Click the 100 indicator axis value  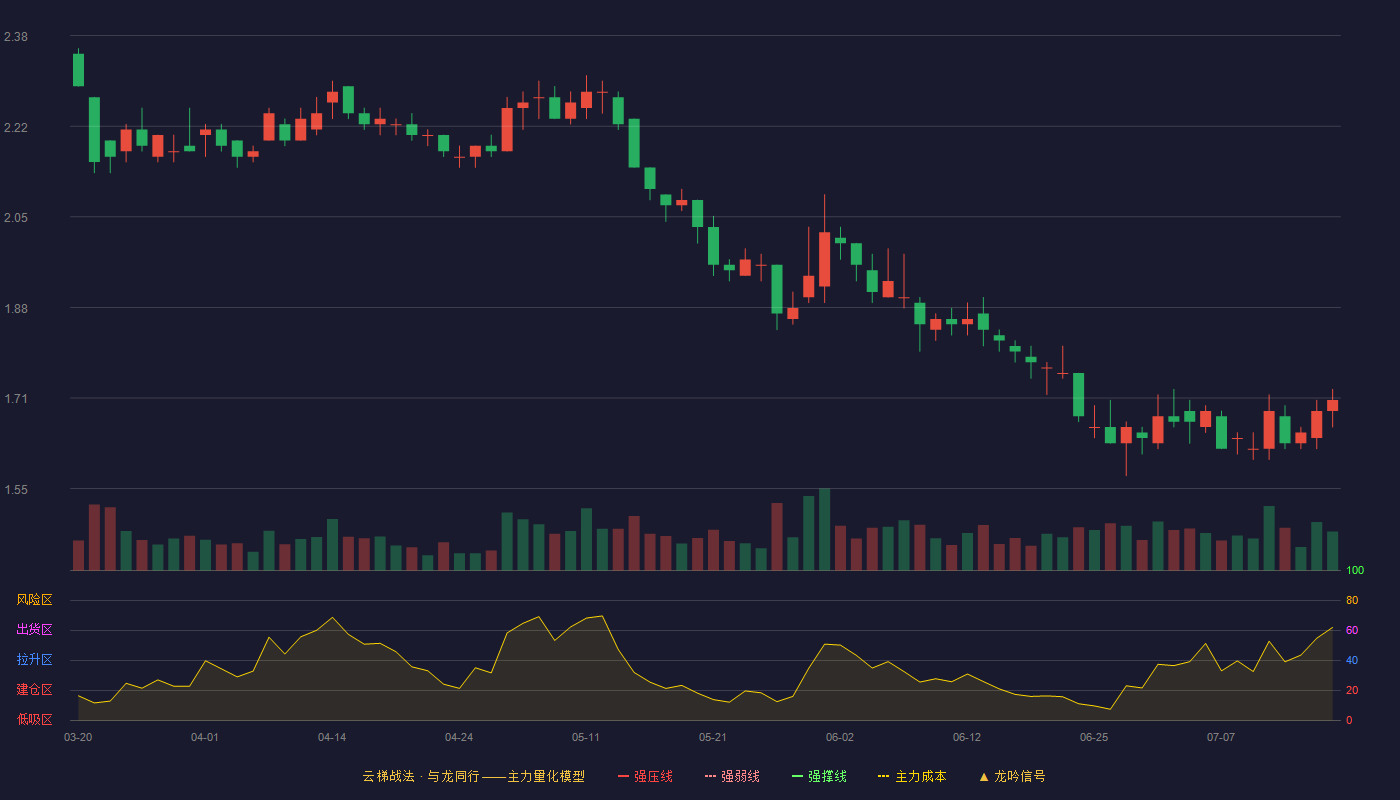[1355, 571]
